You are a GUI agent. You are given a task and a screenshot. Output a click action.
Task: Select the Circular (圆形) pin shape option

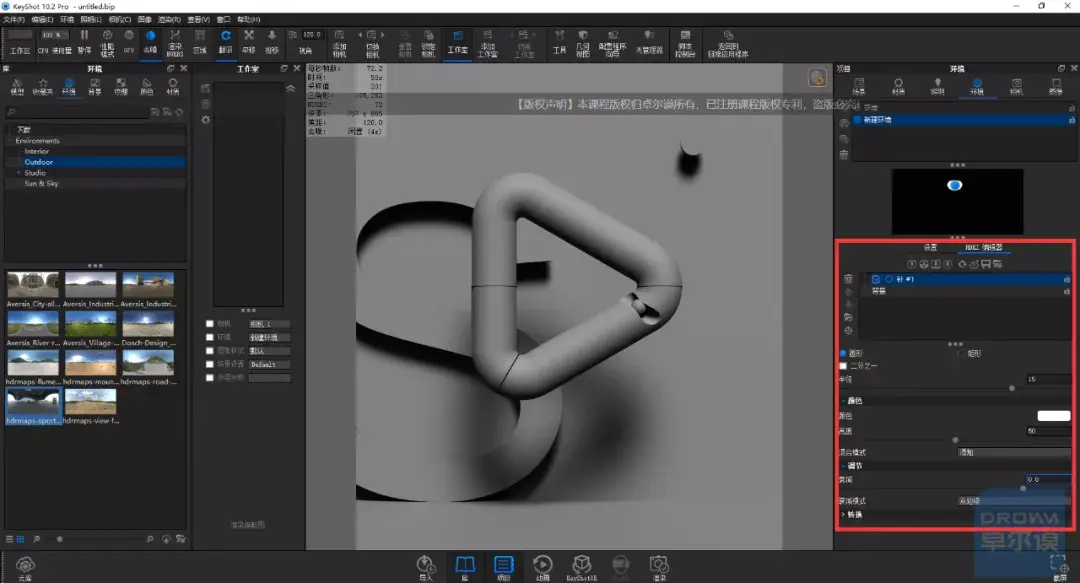click(843, 354)
